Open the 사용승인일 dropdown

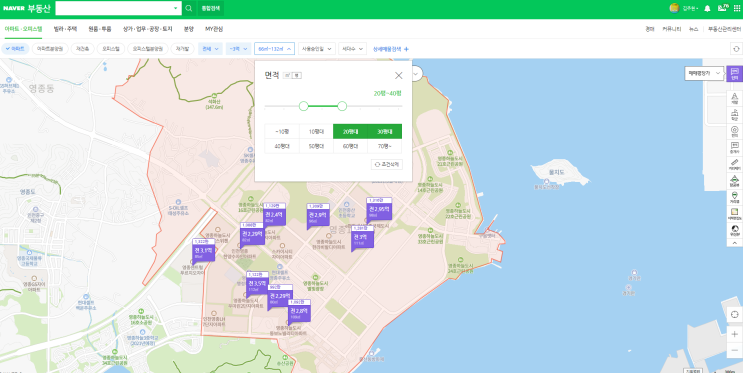(317, 48)
